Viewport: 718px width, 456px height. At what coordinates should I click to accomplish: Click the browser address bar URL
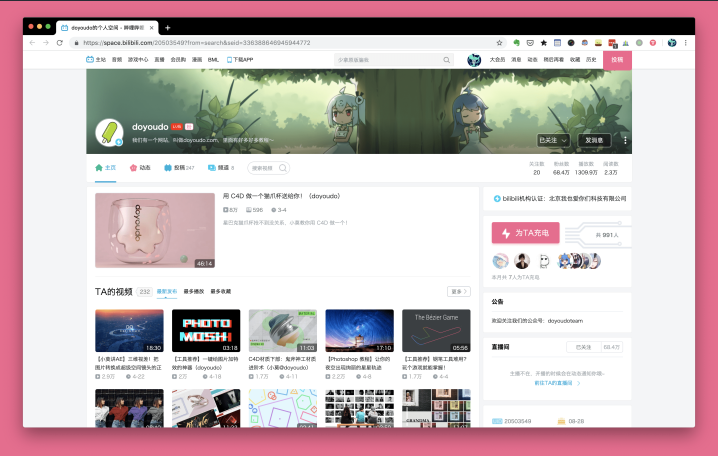click(x=197, y=43)
